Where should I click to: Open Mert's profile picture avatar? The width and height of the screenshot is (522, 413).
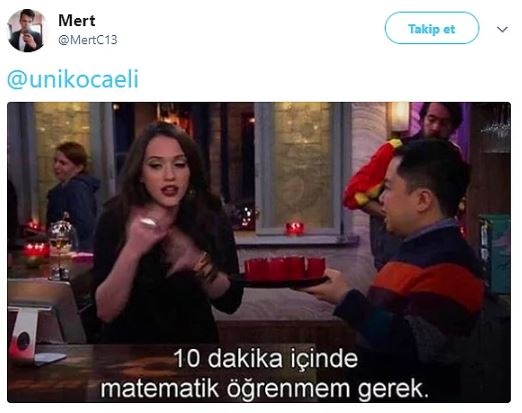[x=27, y=30]
